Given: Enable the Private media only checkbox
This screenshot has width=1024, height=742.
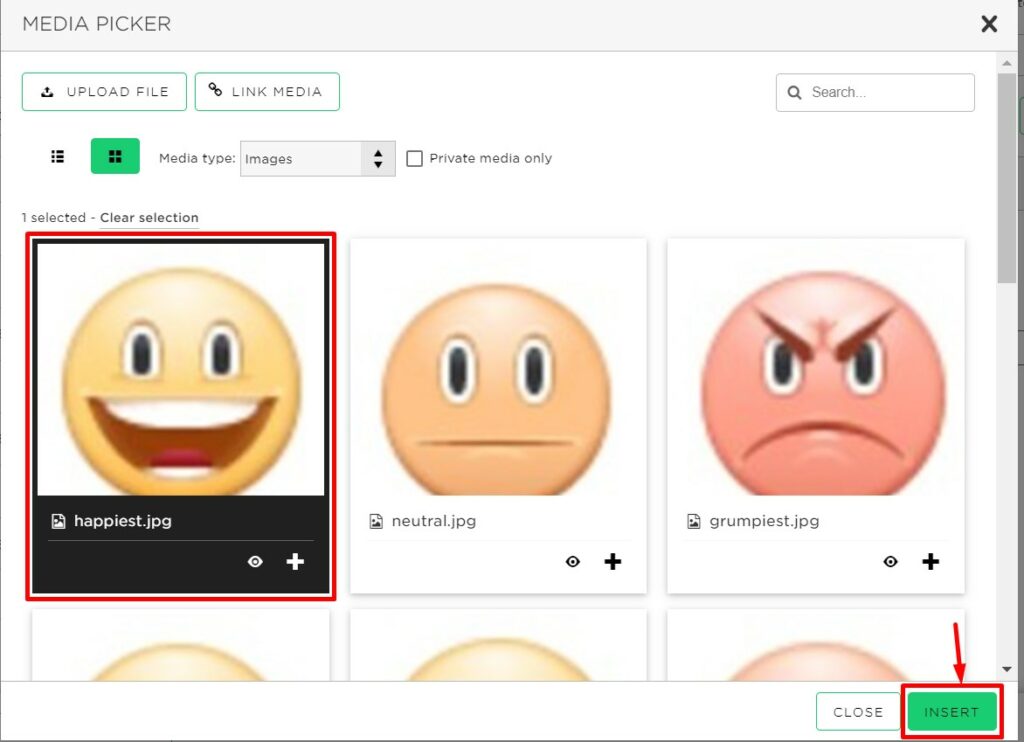Looking at the screenshot, I should [x=415, y=157].
